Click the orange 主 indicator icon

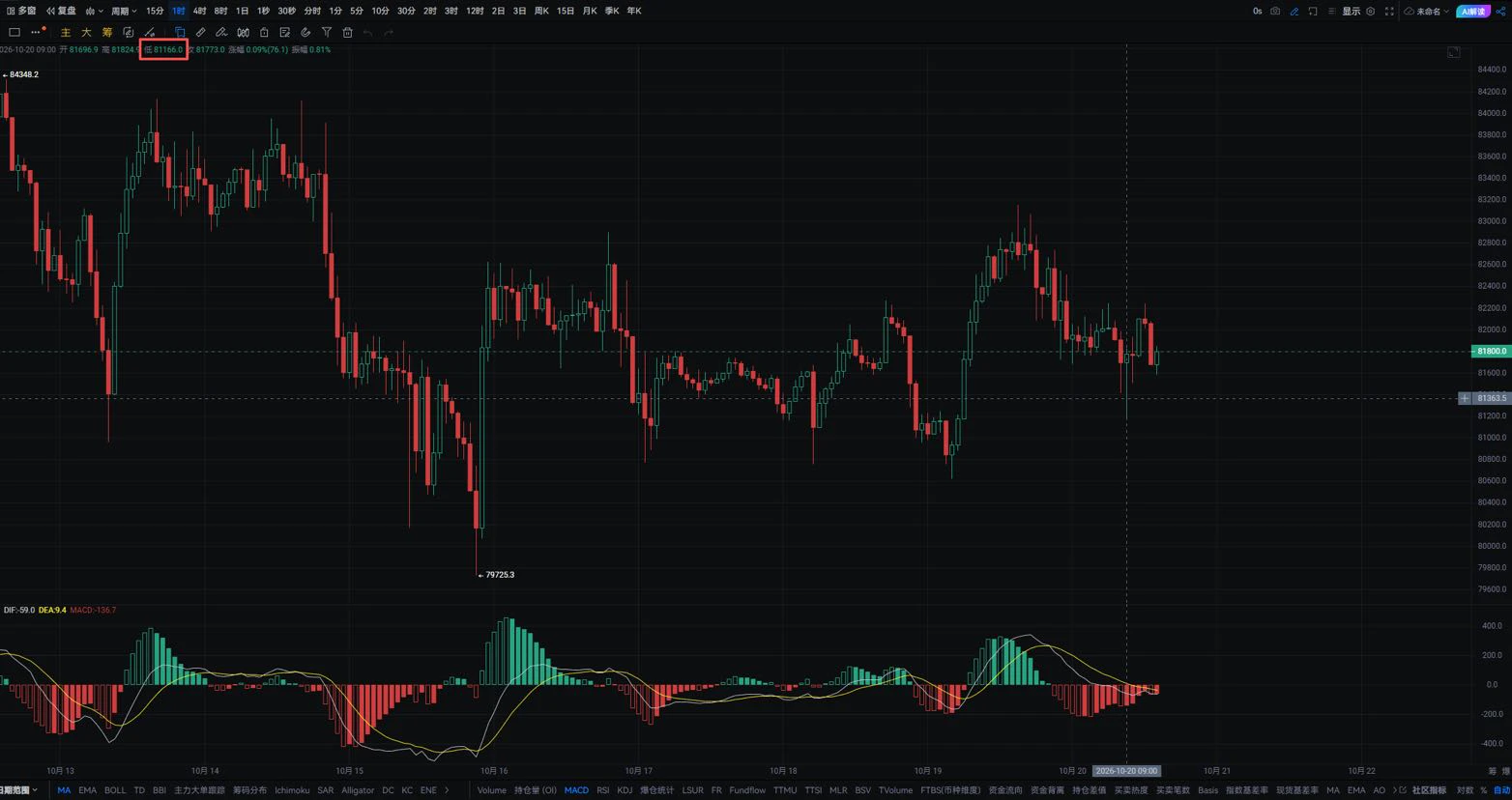[x=66, y=33]
